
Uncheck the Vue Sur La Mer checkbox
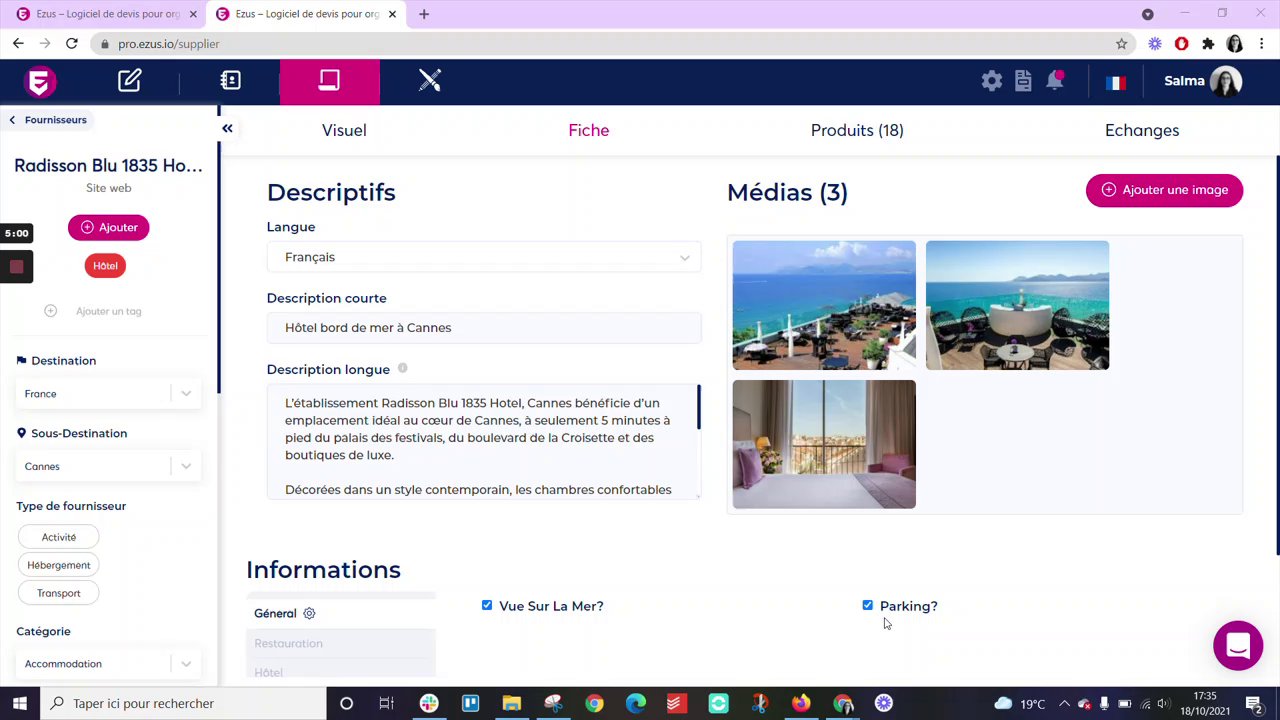[487, 605]
